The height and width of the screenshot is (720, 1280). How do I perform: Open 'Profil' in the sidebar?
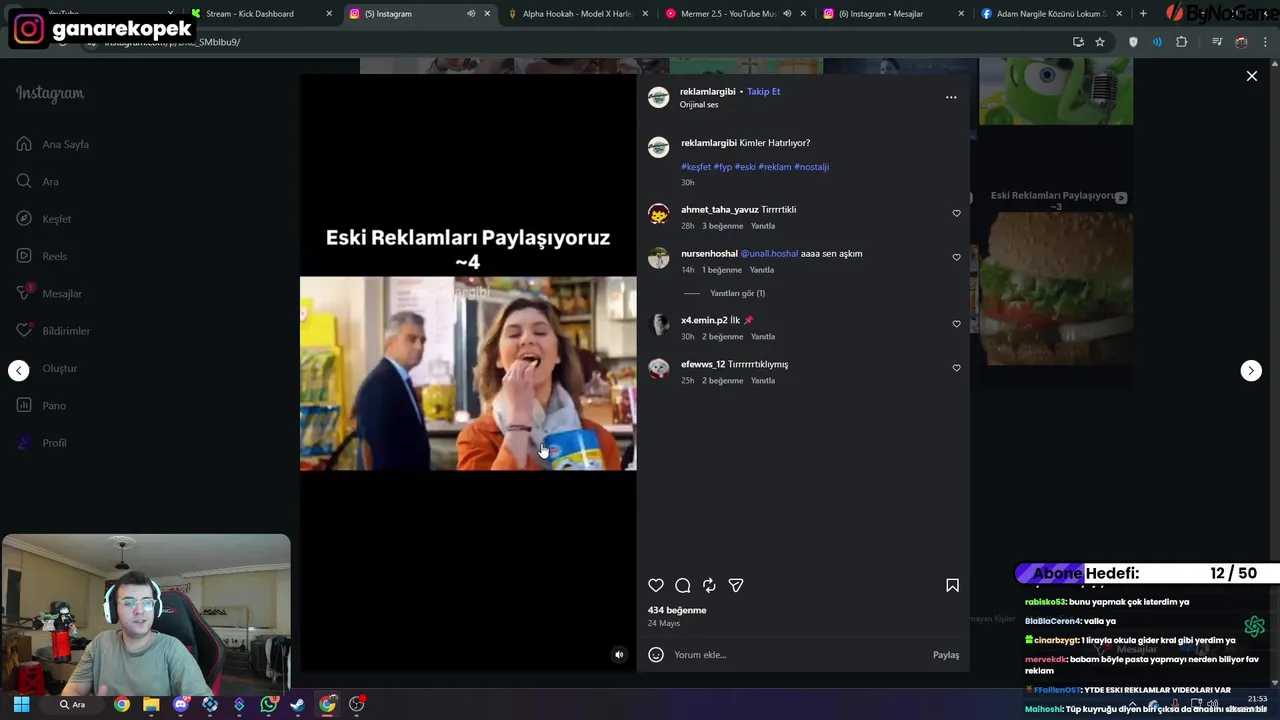coord(42,443)
